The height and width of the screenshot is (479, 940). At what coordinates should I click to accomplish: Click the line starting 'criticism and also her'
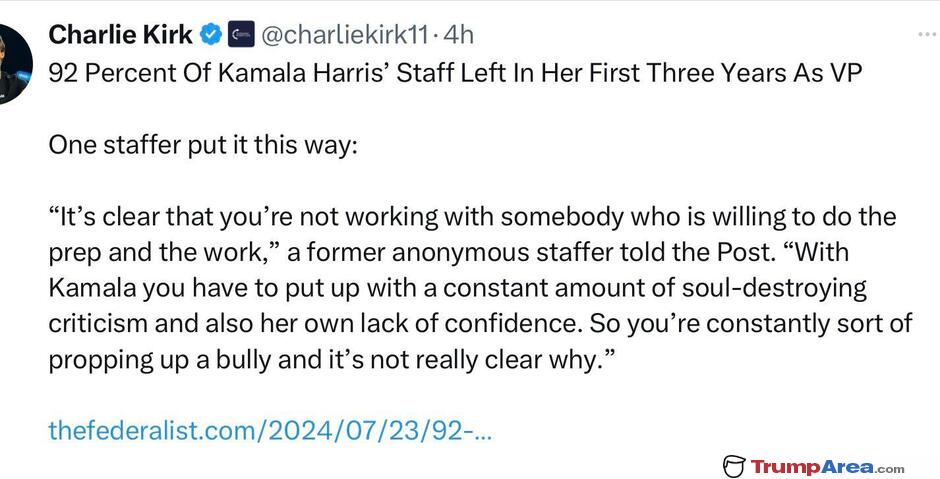(x=480, y=324)
